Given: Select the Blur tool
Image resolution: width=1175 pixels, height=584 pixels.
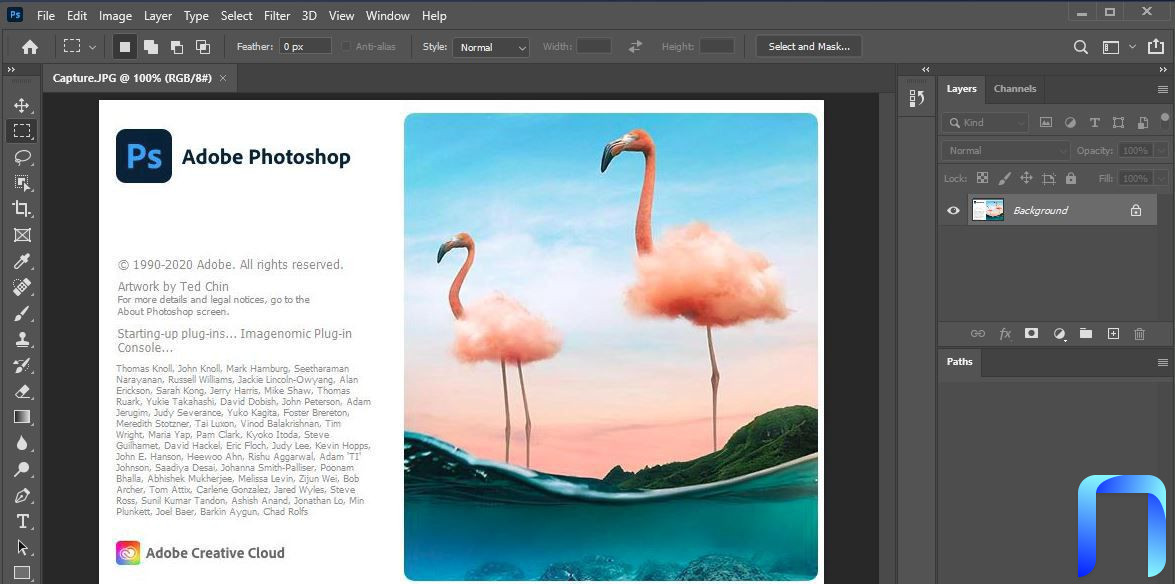Looking at the screenshot, I should coord(22,444).
